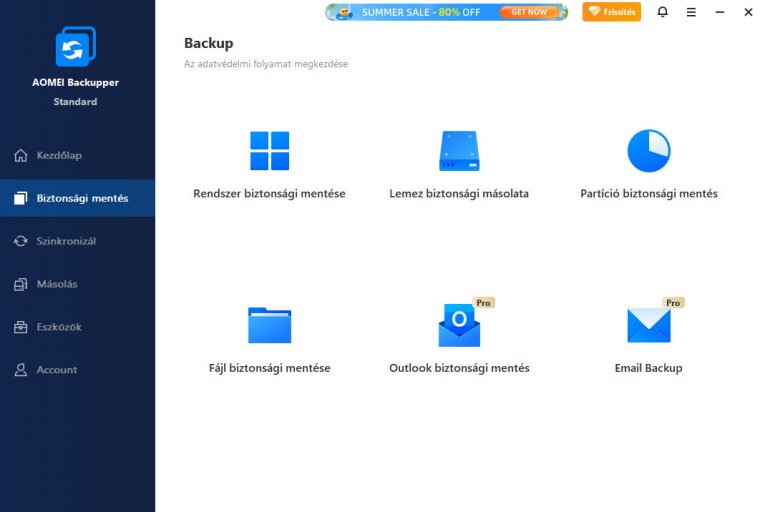
Task: Open Email Backup via the envelope icon
Action: click(649, 326)
